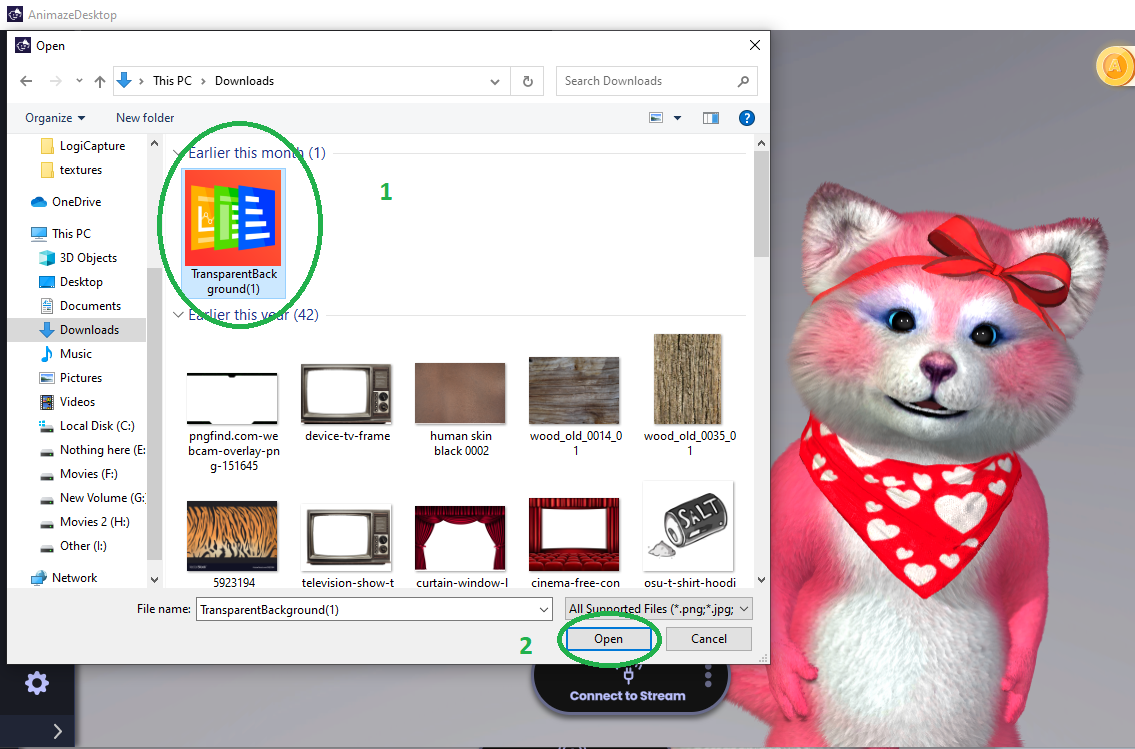Click the Open button

tap(608, 639)
